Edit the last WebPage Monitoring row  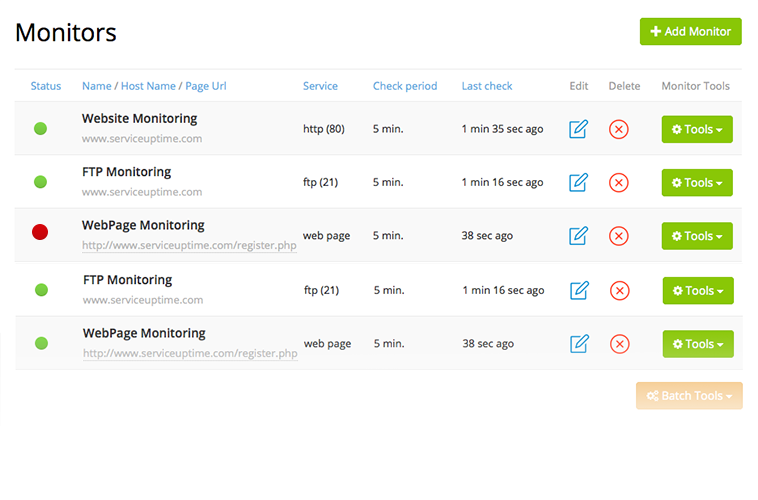pos(579,344)
